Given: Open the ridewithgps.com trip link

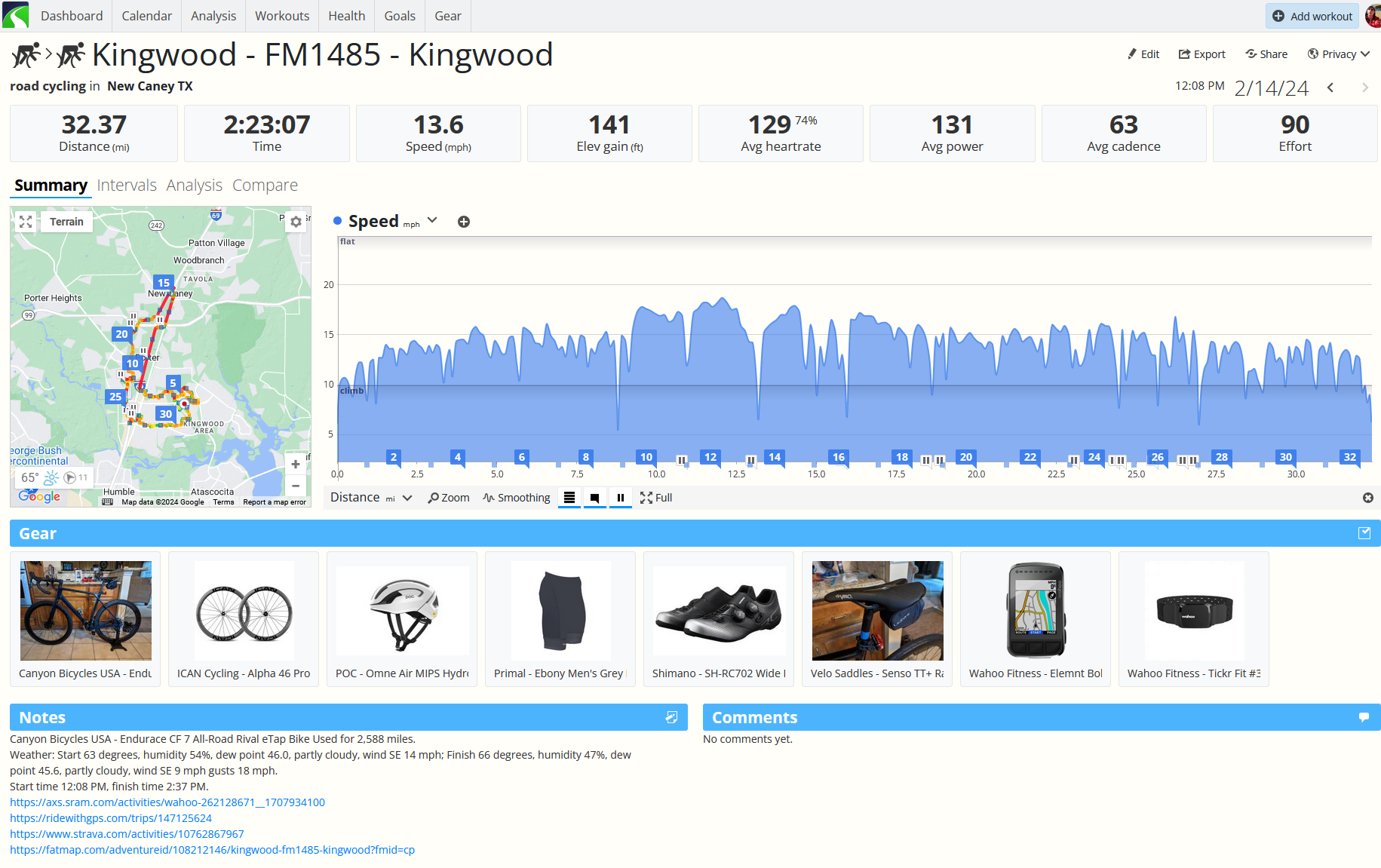Looking at the screenshot, I should point(111,818).
